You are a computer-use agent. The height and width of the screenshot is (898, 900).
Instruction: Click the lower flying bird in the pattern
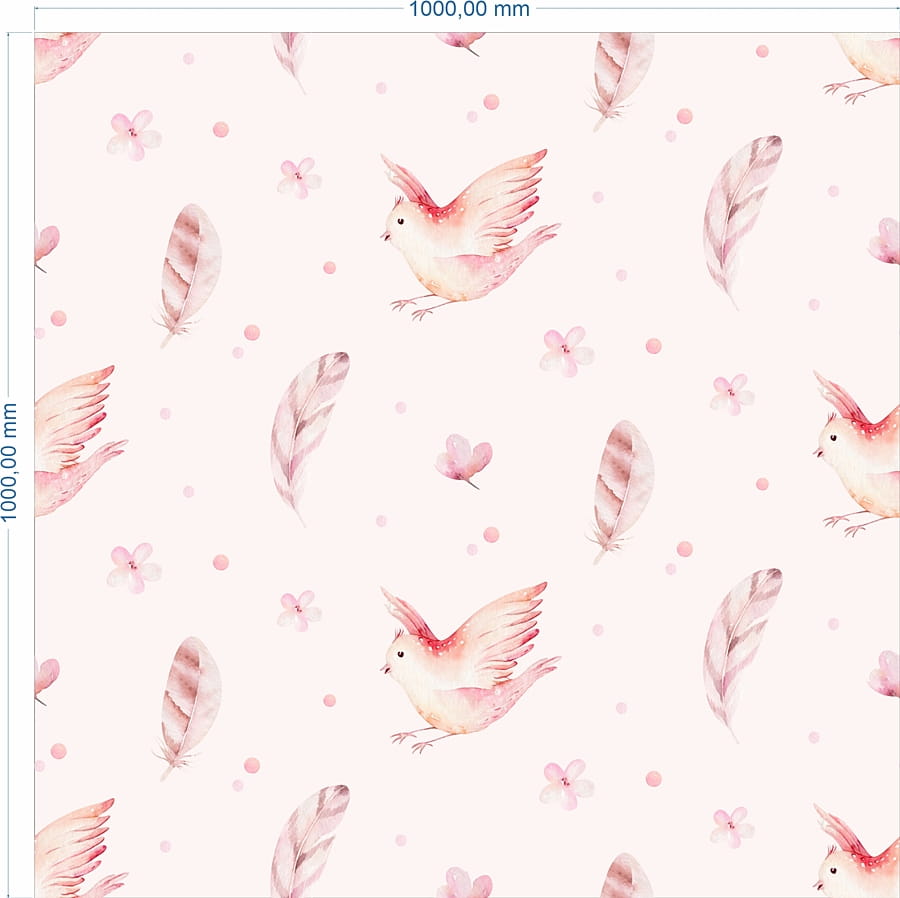click(470, 668)
